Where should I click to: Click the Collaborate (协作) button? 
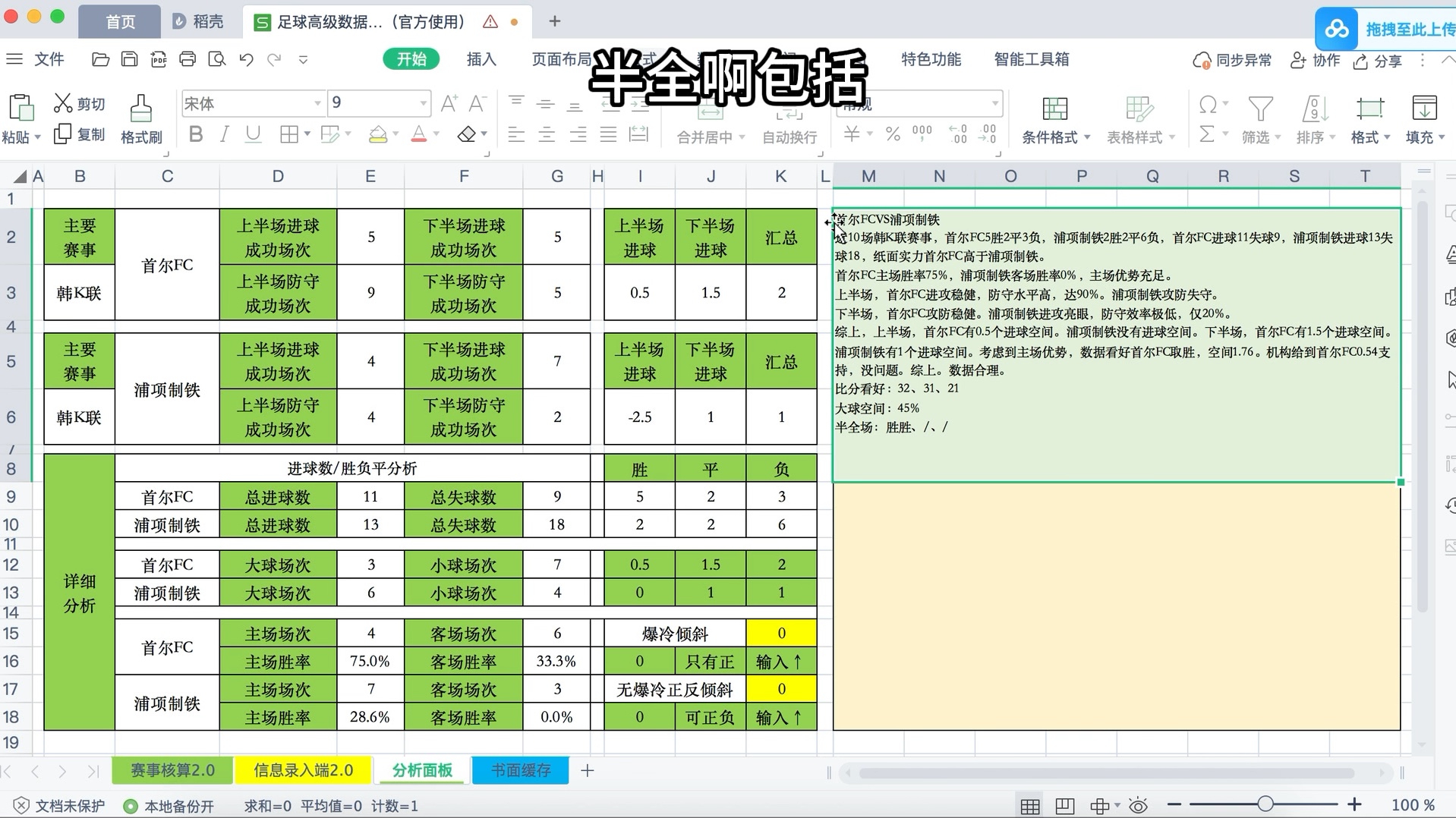[1315, 60]
